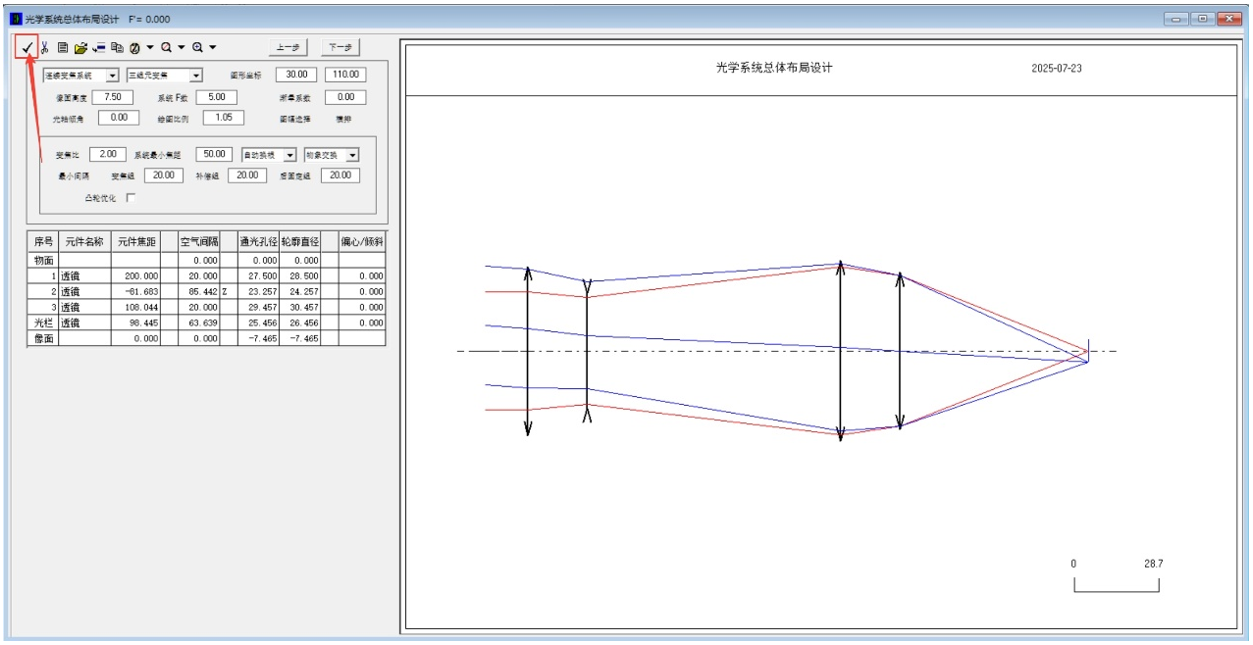
Task: Expand the 连续变焦系统 dropdown
Action: tap(112, 75)
